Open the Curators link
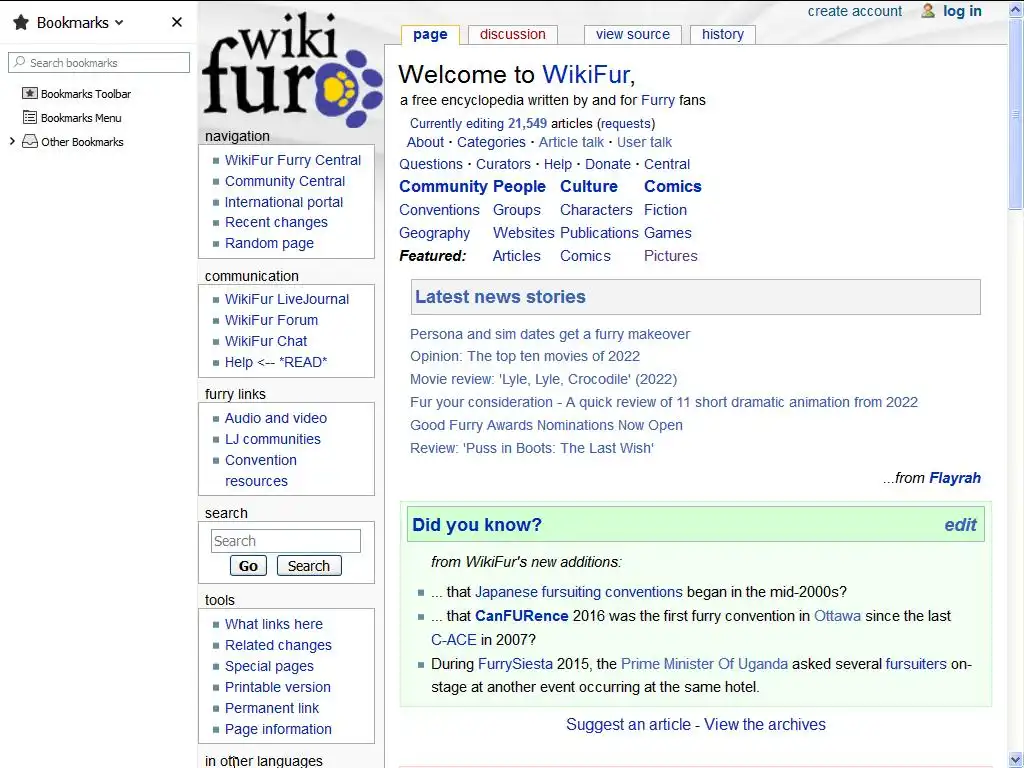 [x=503, y=164]
